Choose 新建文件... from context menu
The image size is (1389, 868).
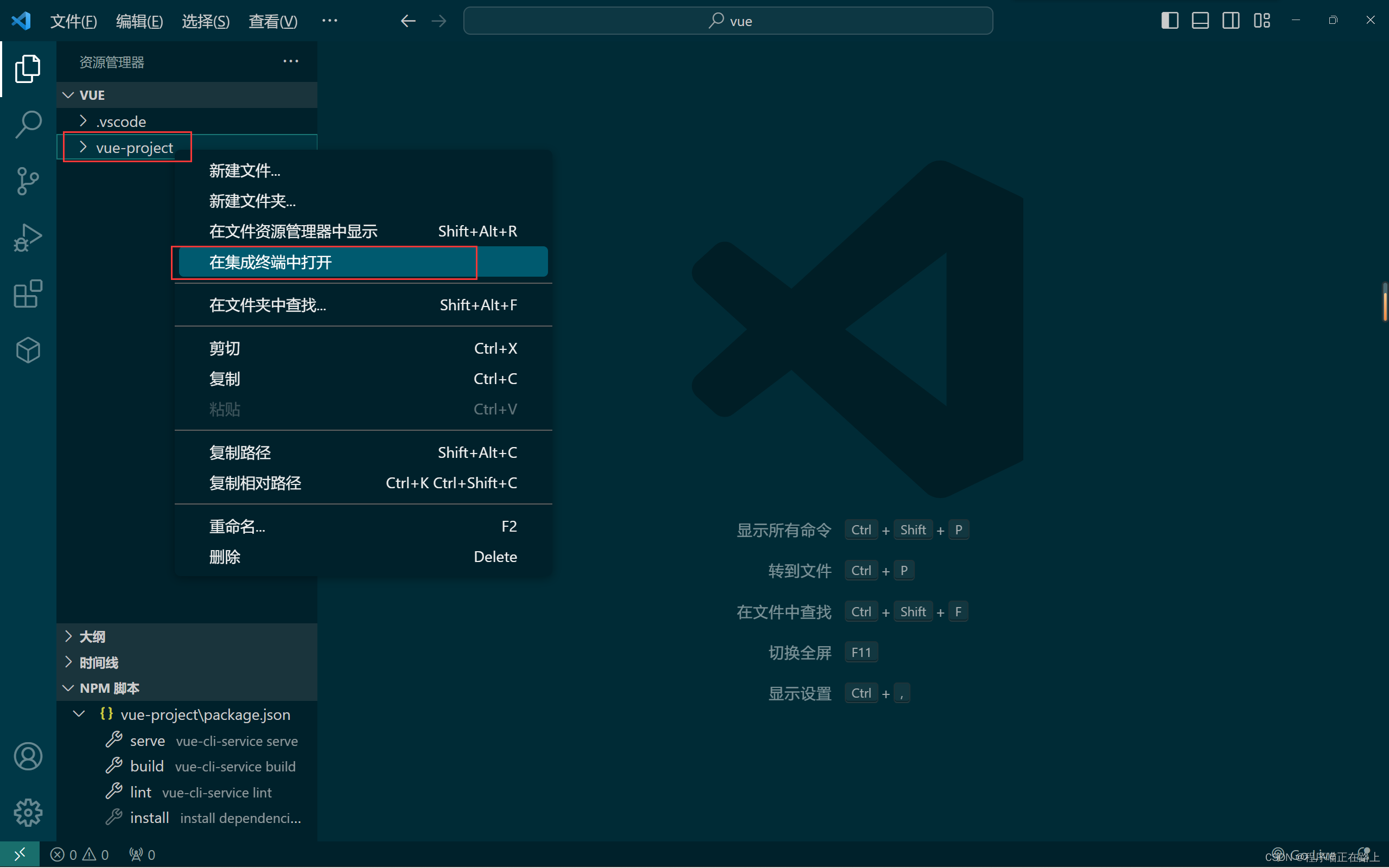(364, 170)
